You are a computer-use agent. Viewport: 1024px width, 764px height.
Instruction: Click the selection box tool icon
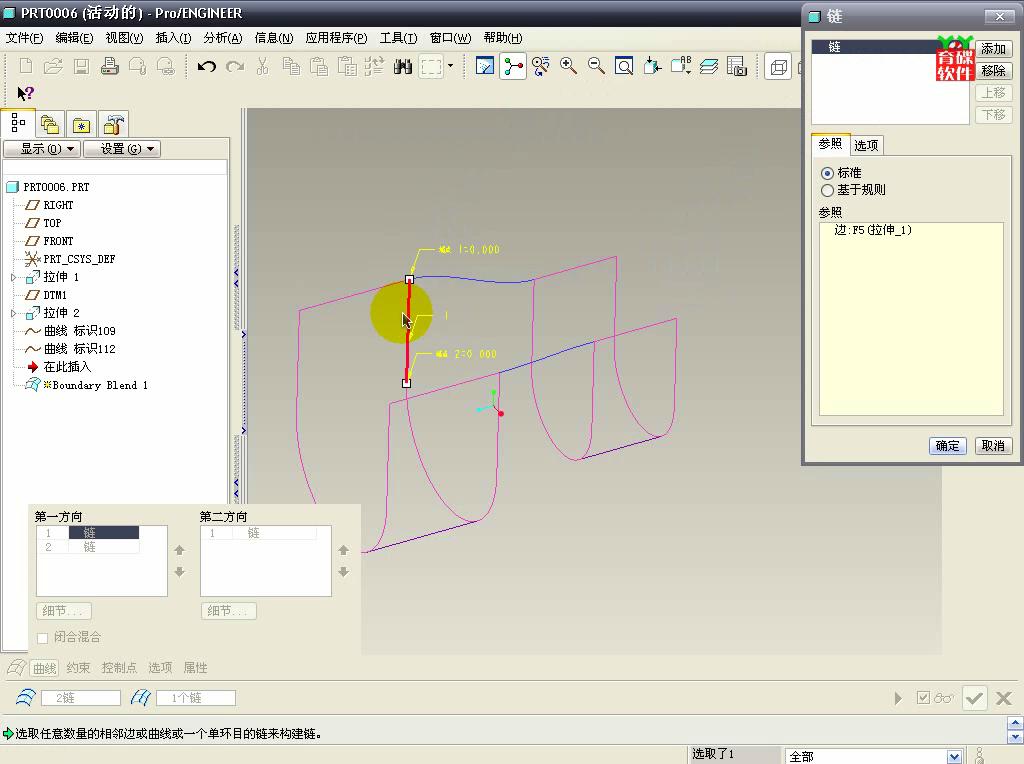(431, 66)
